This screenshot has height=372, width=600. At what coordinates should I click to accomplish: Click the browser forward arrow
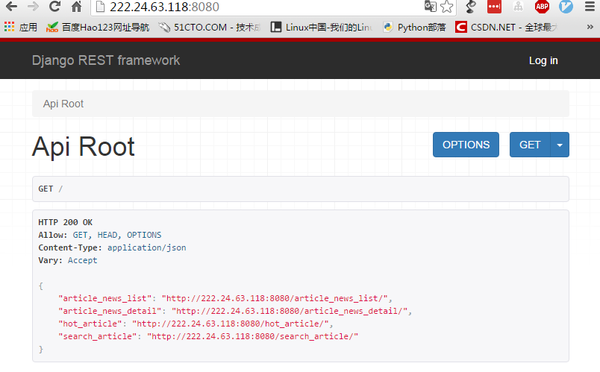pos(33,7)
